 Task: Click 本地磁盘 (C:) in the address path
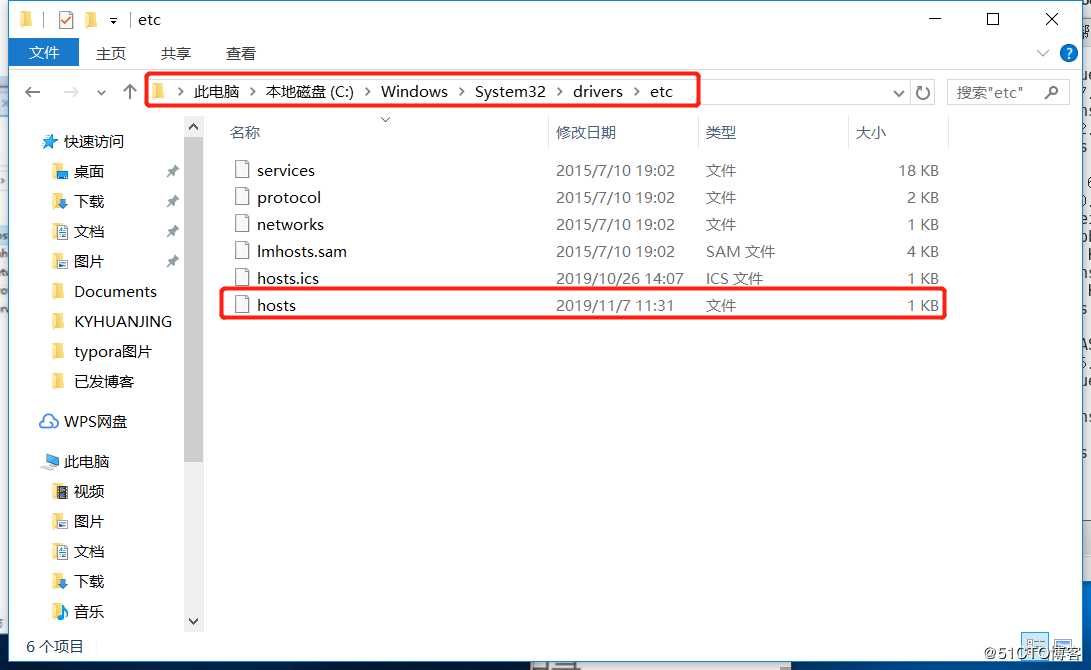point(310,92)
